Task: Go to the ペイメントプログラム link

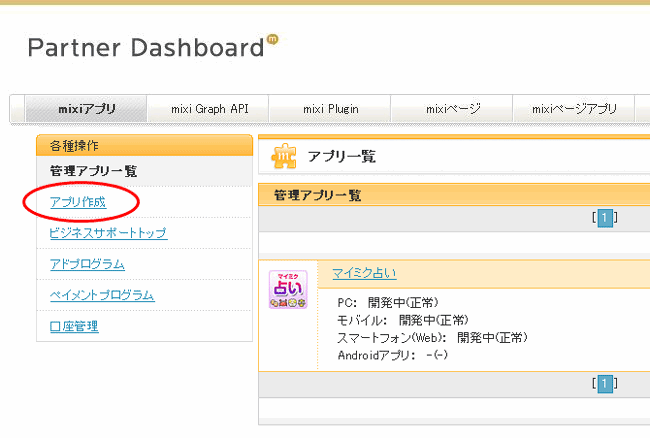Action: (102, 295)
